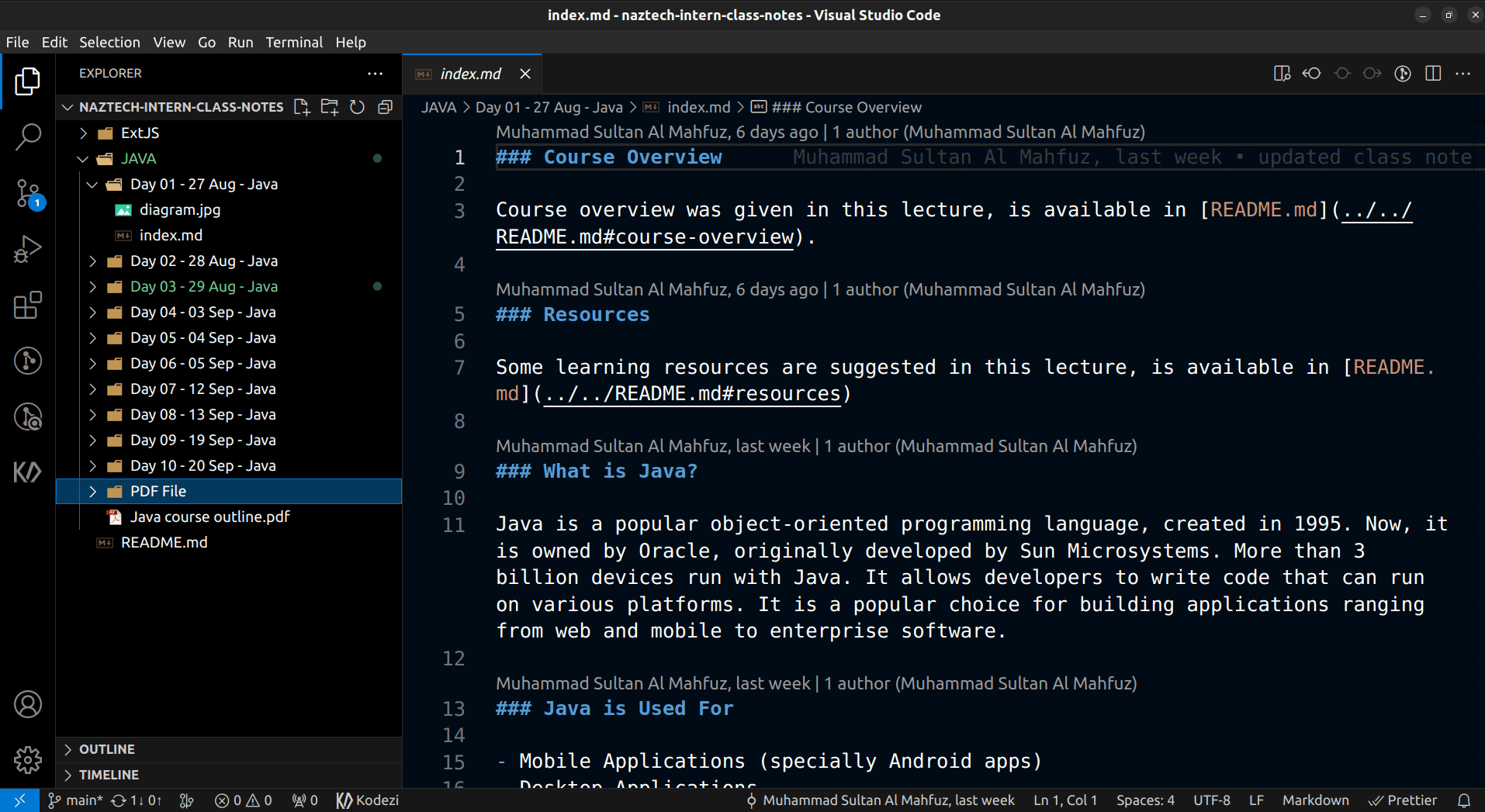Split the editor right
1485x812 pixels.
tap(1433, 74)
